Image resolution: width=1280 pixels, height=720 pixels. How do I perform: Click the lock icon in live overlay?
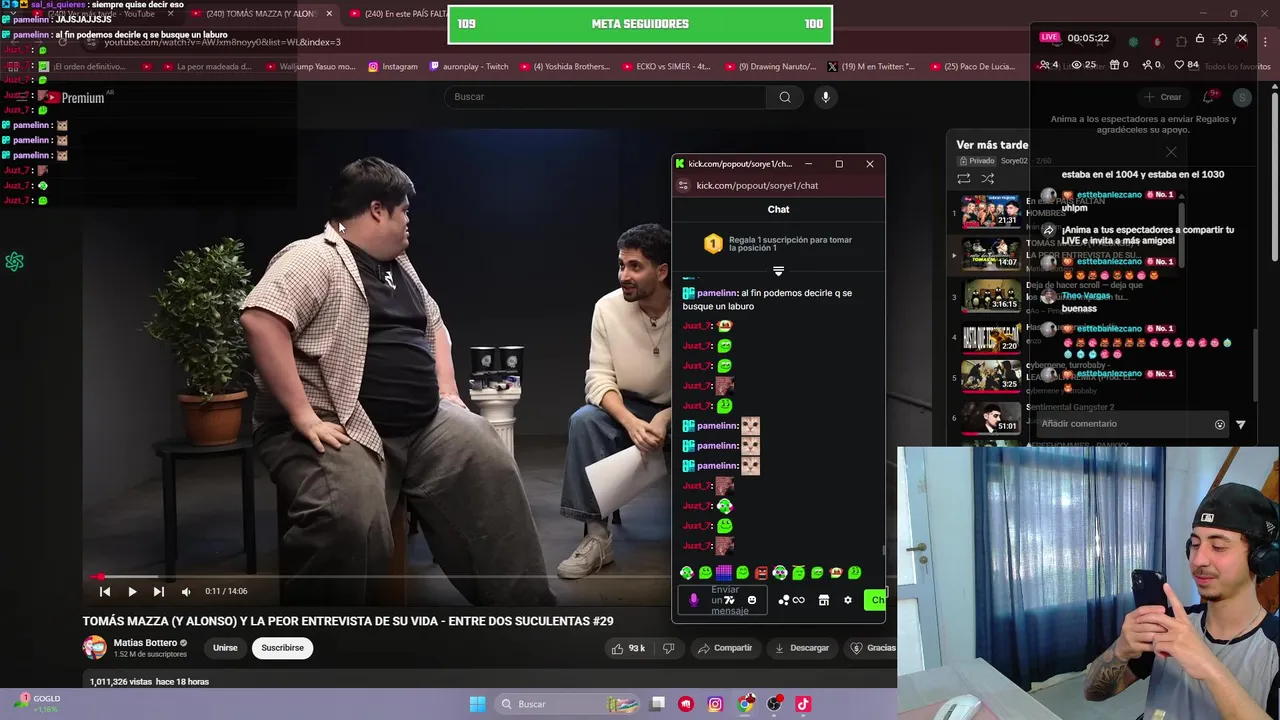point(1200,39)
